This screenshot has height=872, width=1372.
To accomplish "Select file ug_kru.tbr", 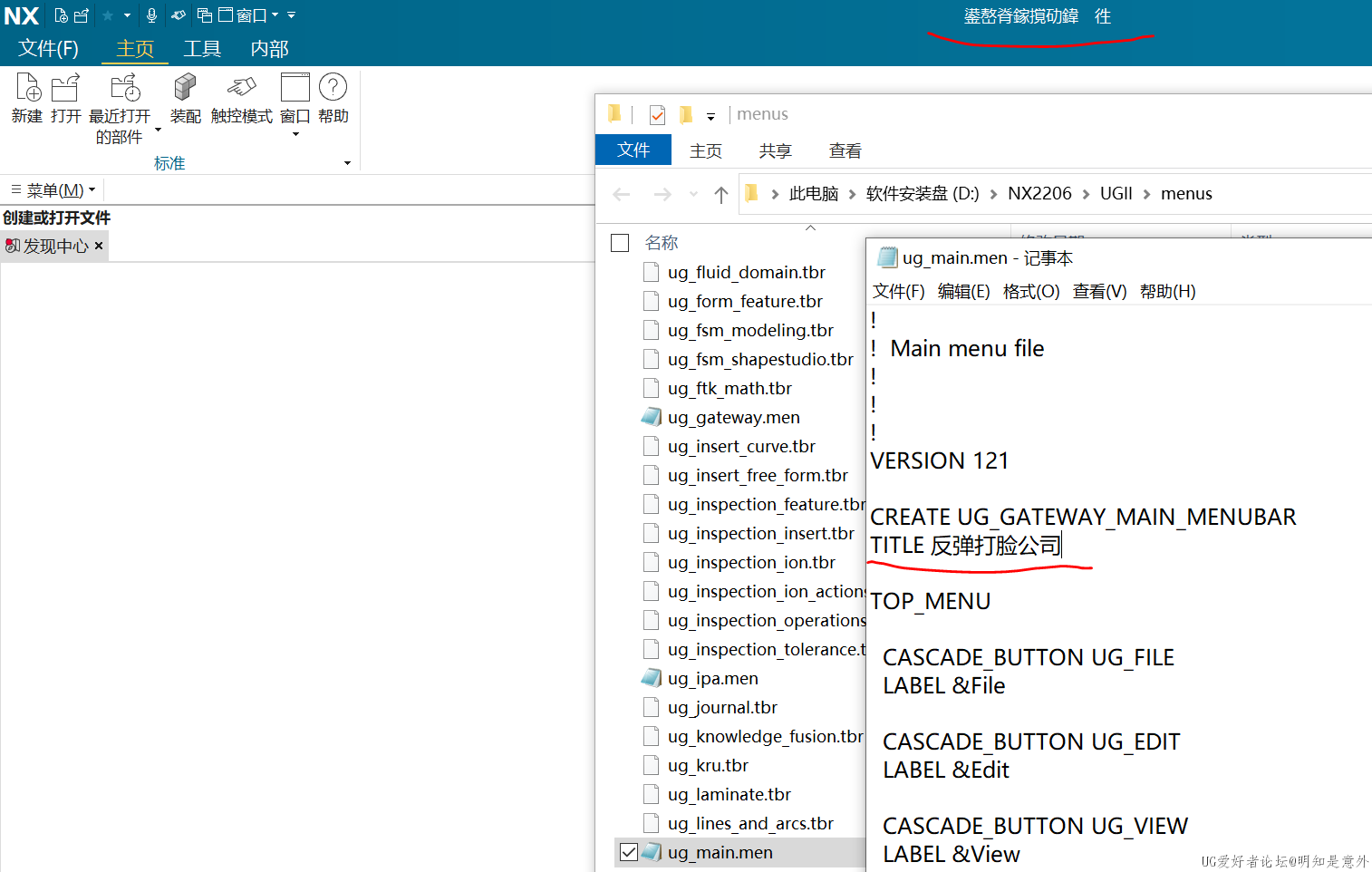I will (x=708, y=765).
